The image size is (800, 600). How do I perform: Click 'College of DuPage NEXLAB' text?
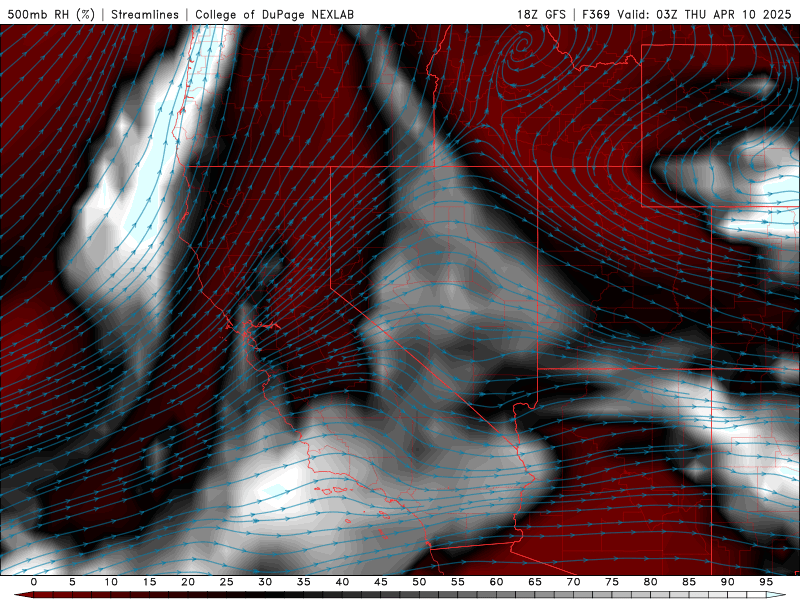point(274,14)
